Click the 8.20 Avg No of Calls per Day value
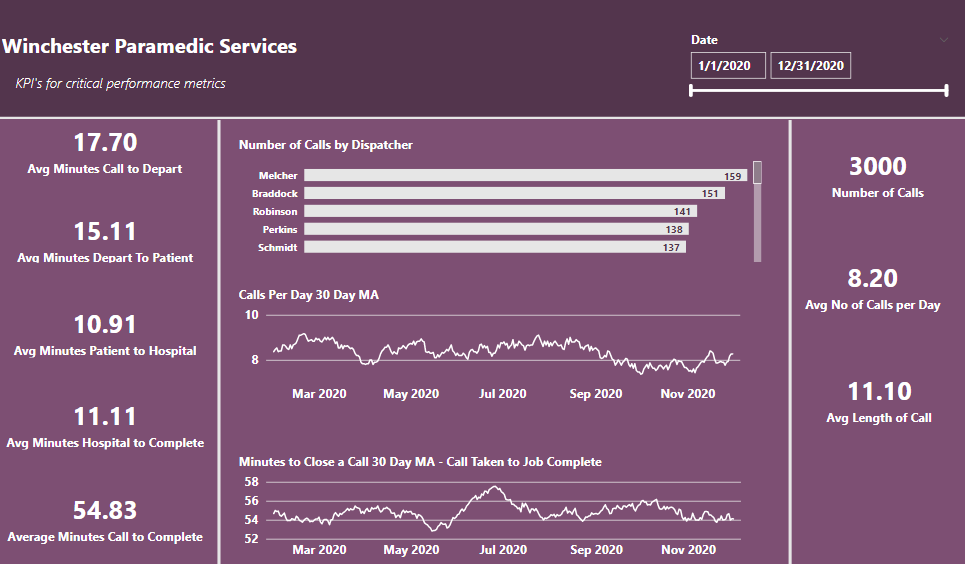 [873, 279]
